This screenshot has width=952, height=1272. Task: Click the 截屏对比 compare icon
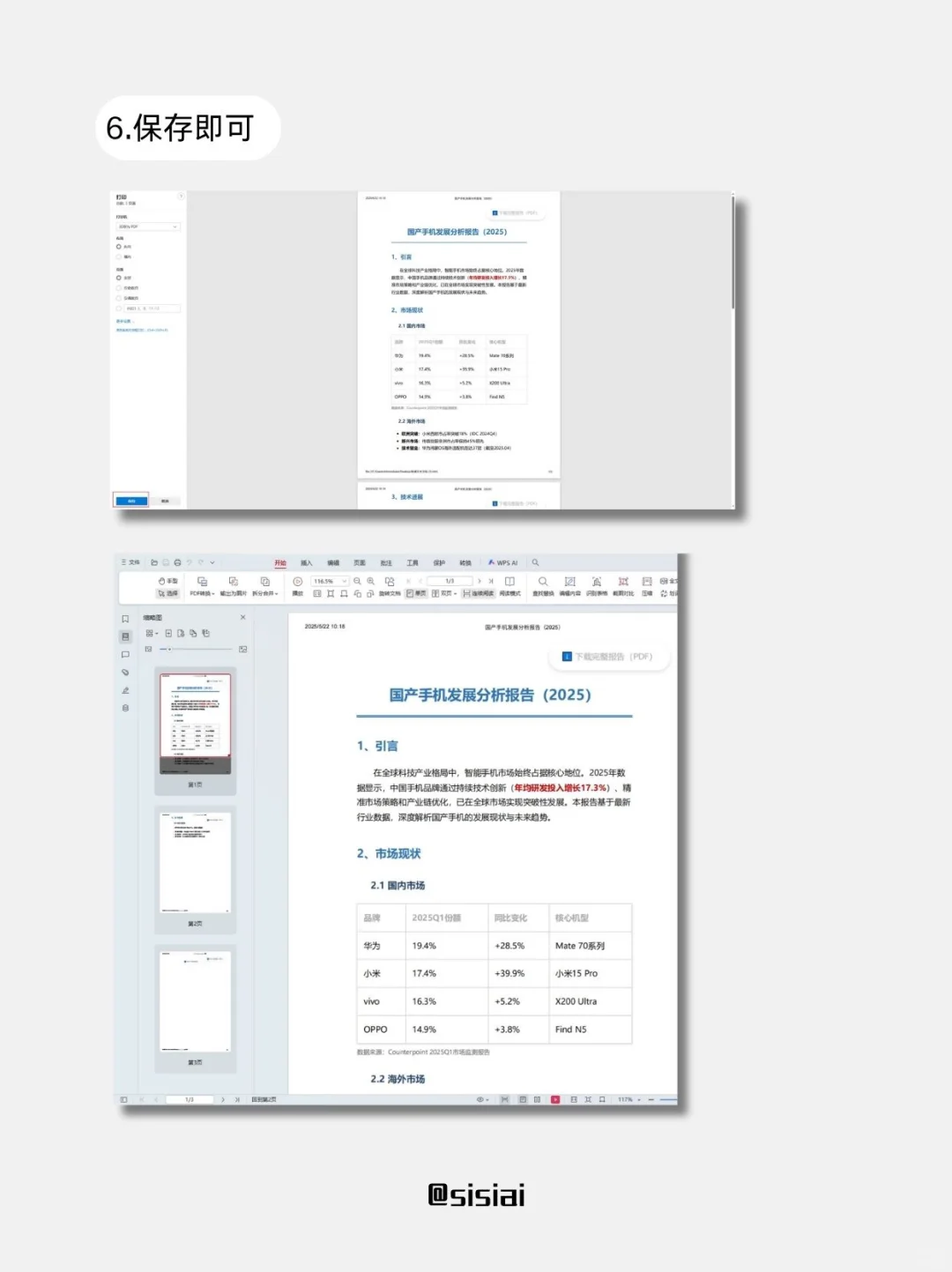pos(623,586)
